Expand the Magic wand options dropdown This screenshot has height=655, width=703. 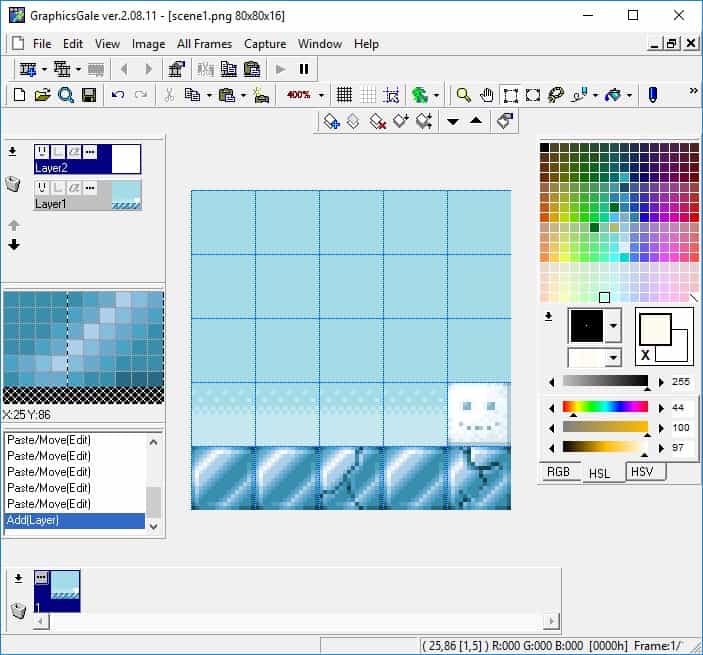click(x=595, y=95)
